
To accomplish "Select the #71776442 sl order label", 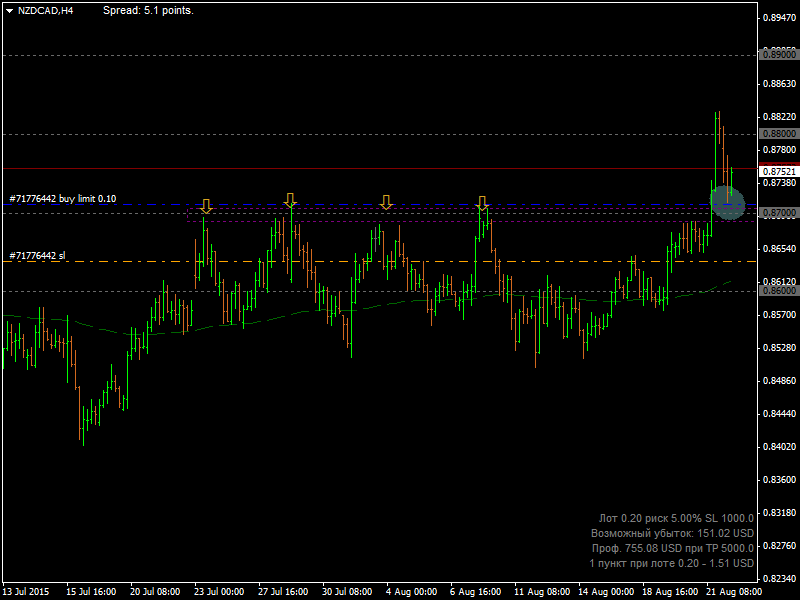I will 37,256.
